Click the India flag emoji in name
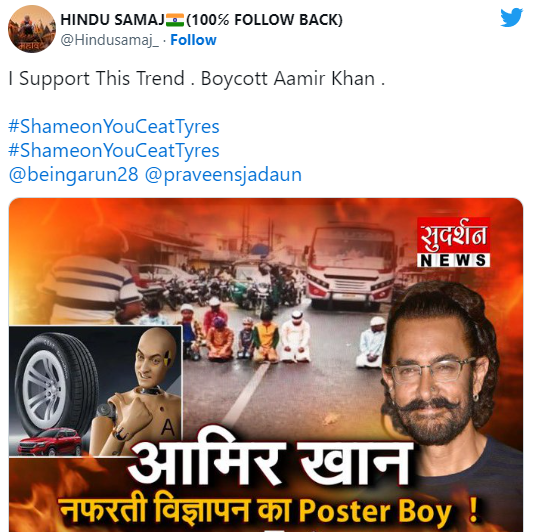This screenshot has width=536, height=532. point(175,20)
